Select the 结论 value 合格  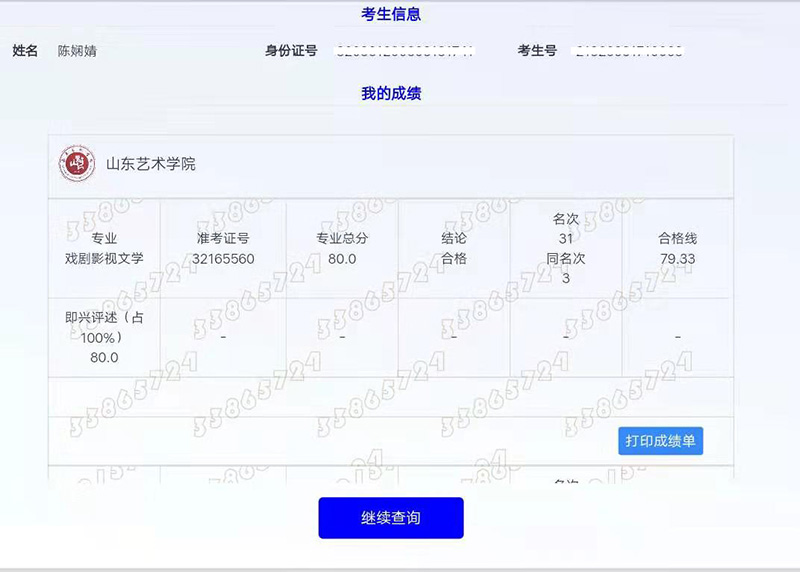coord(454,259)
